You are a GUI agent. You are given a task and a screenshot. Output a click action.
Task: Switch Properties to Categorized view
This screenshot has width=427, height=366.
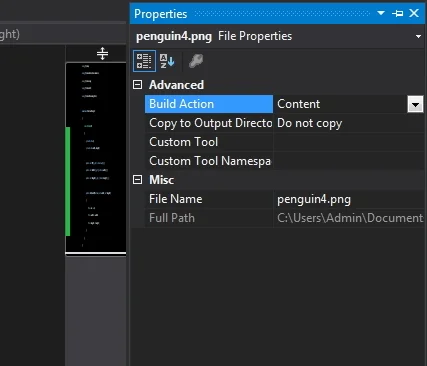pos(144,61)
